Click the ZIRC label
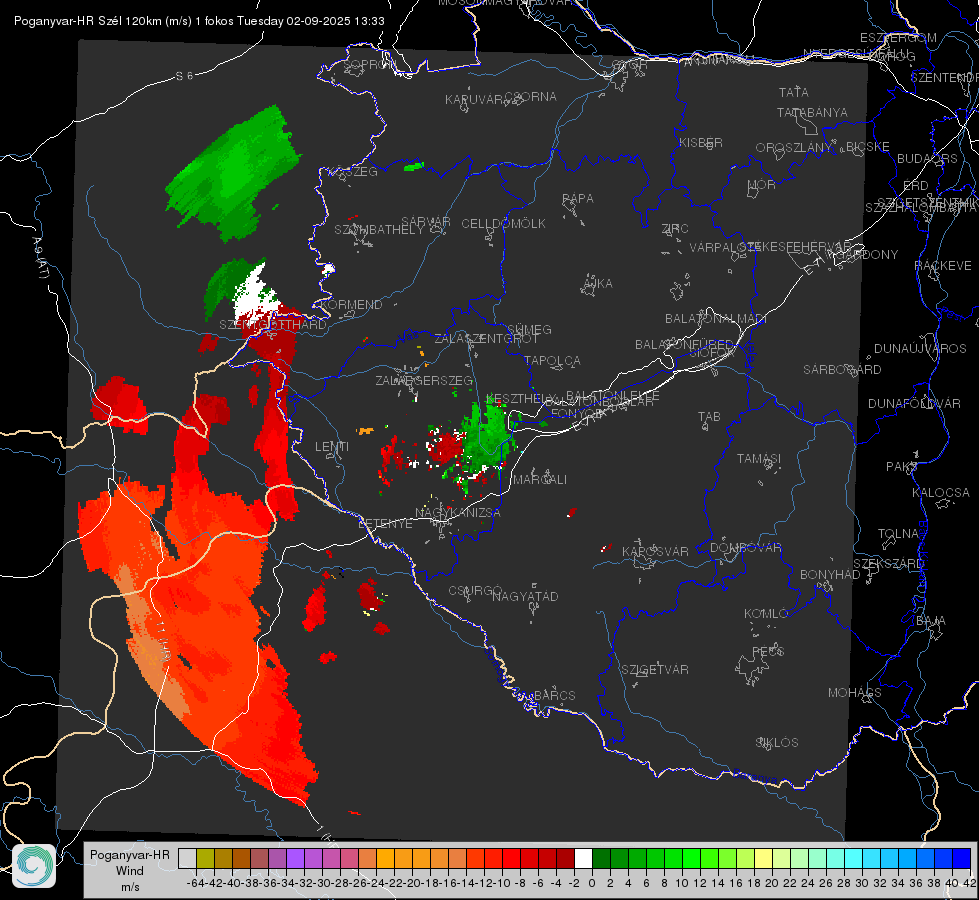The height and width of the screenshot is (900, 979). pyautogui.click(x=675, y=229)
